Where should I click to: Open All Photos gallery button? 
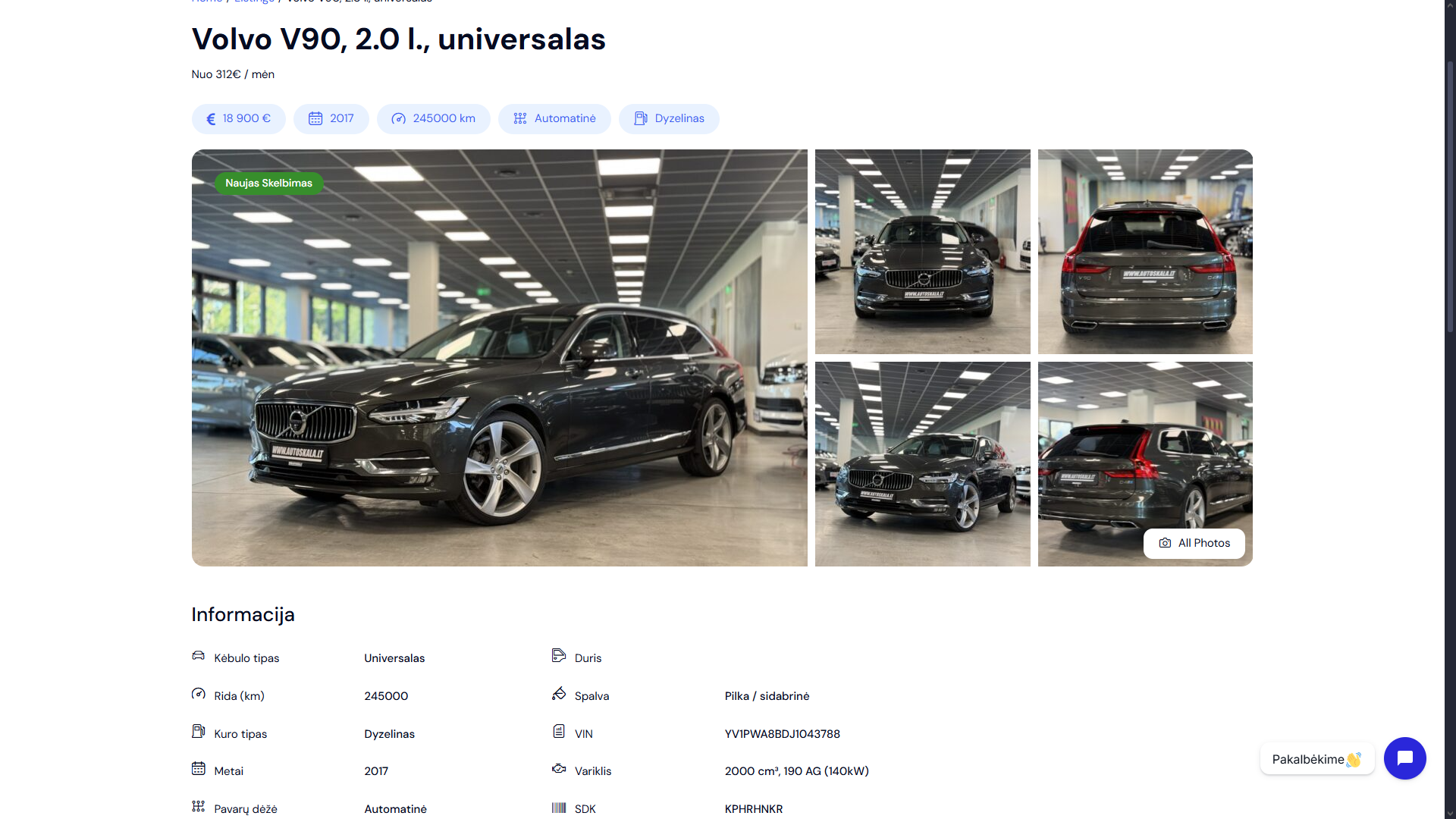[x=1194, y=544]
